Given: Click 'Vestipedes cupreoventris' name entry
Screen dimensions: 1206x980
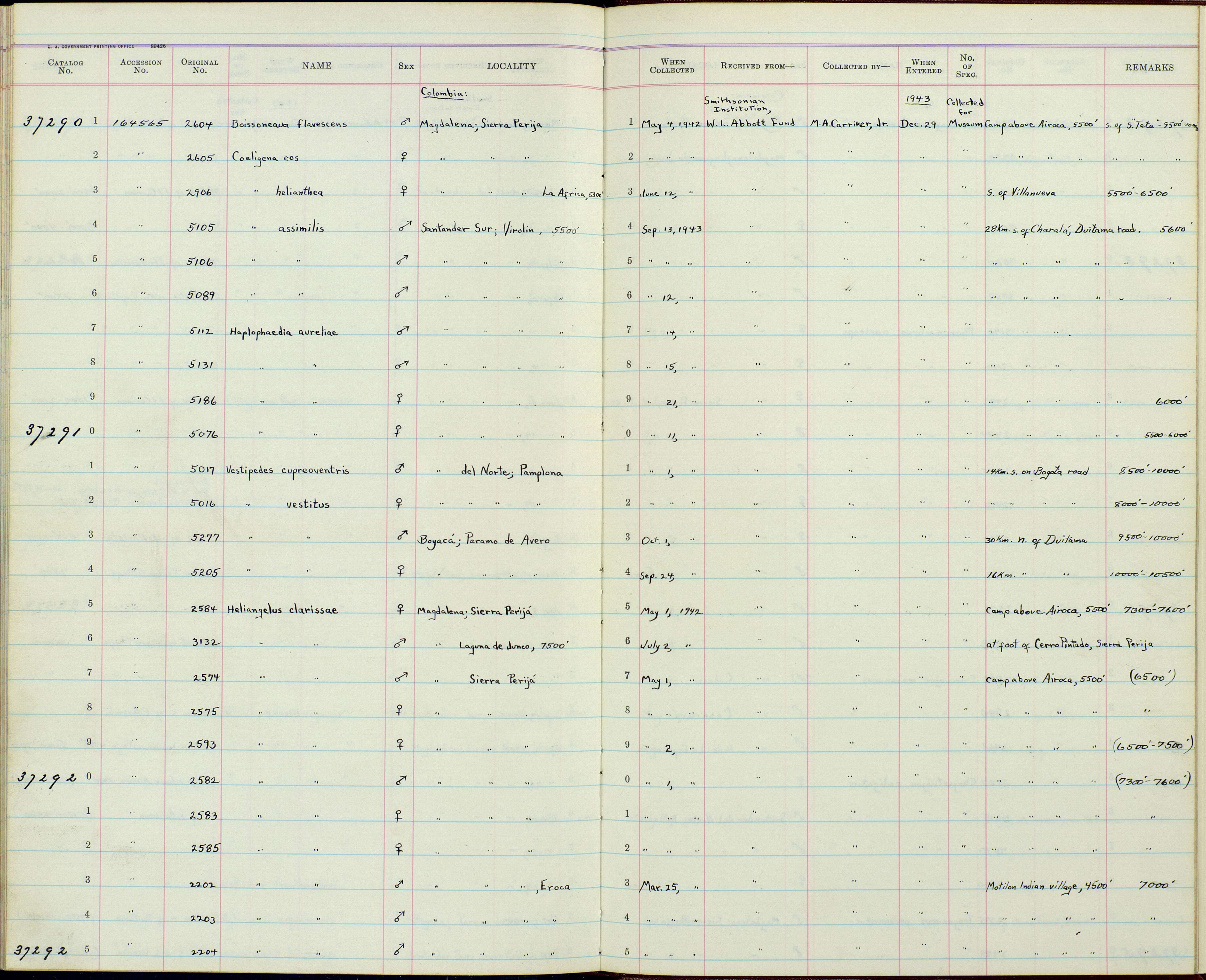Looking at the screenshot, I should tap(288, 470).
